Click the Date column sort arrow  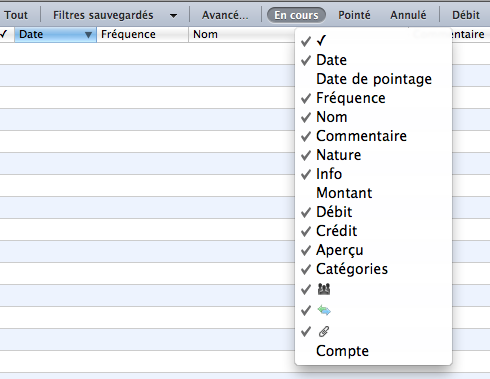click(x=88, y=35)
